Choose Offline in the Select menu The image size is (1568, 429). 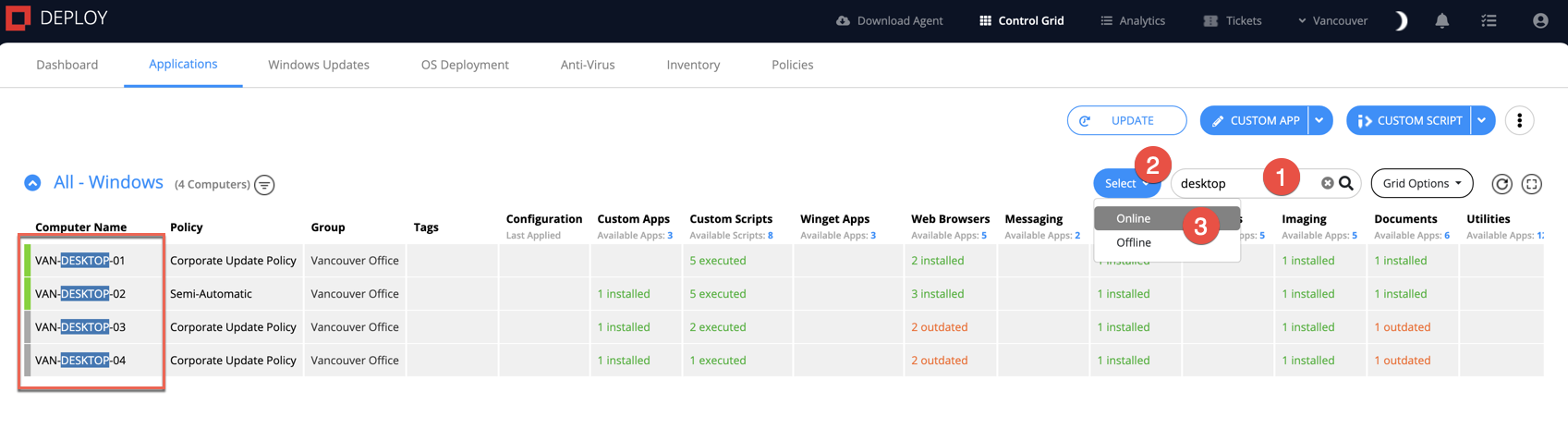(1167, 242)
